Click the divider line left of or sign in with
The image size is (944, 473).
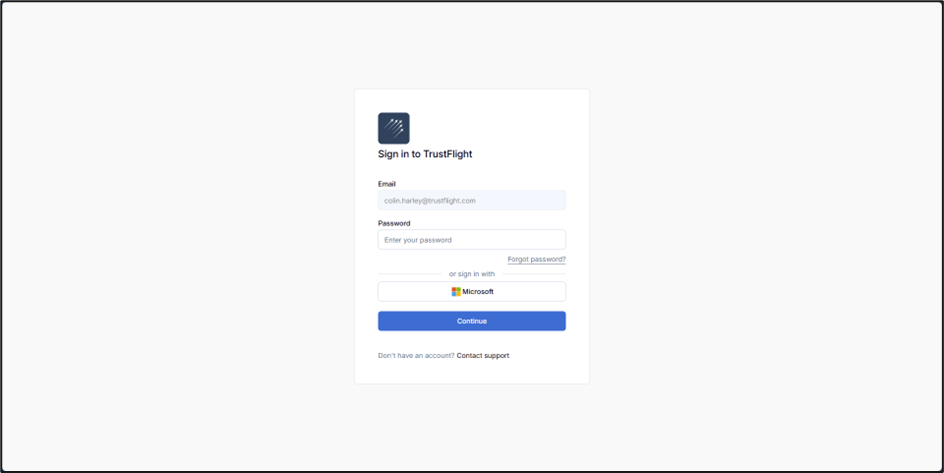(409, 274)
